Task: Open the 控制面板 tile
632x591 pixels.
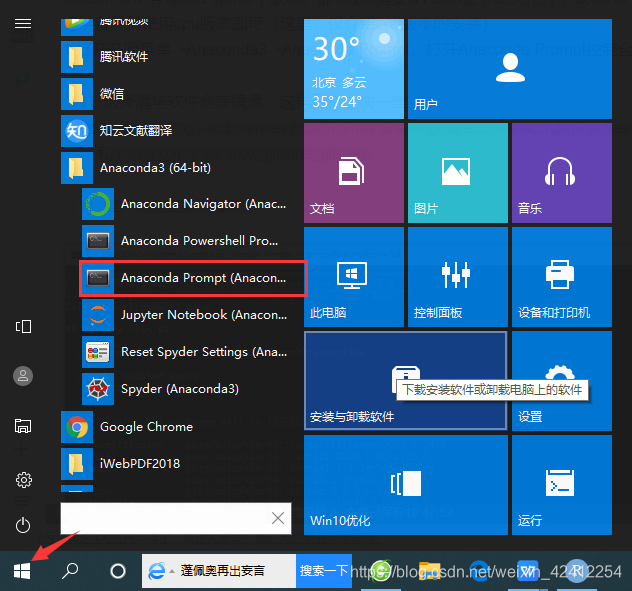Action: [x=458, y=277]
